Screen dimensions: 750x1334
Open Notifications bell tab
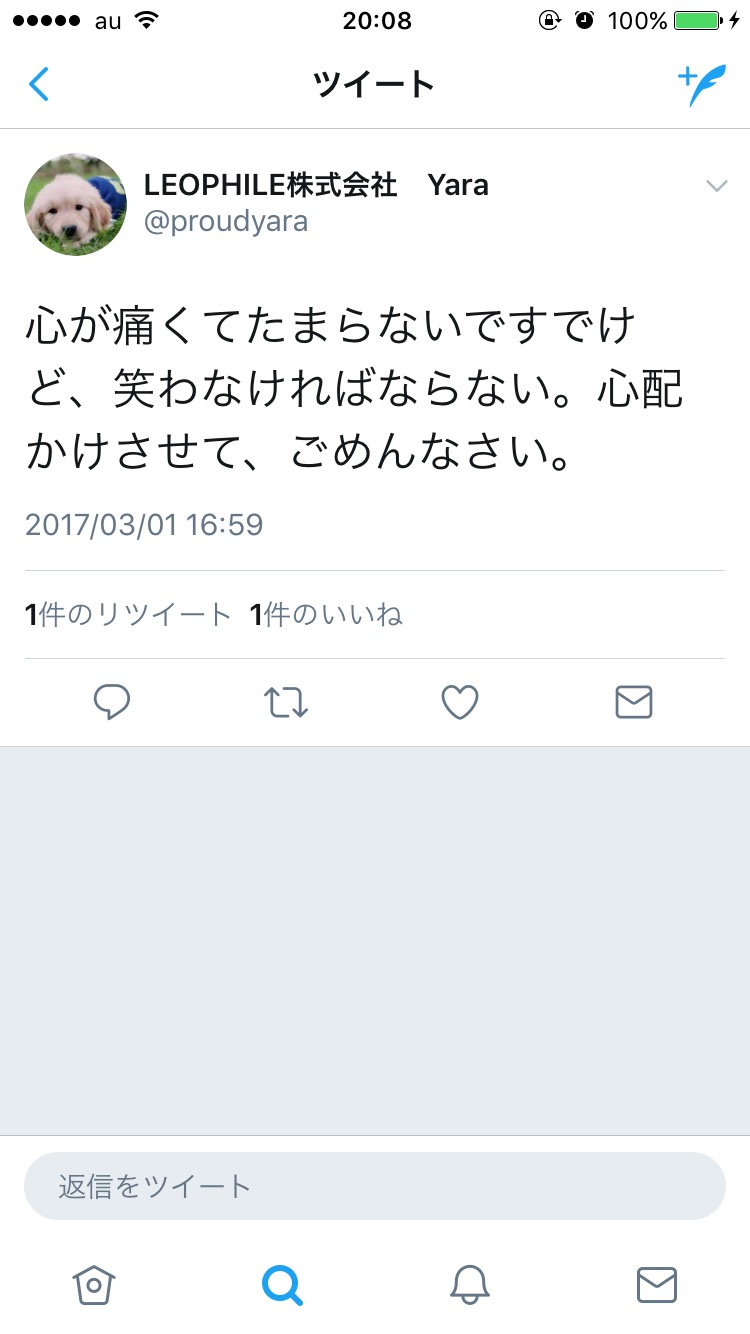(x=470, y=1285)
